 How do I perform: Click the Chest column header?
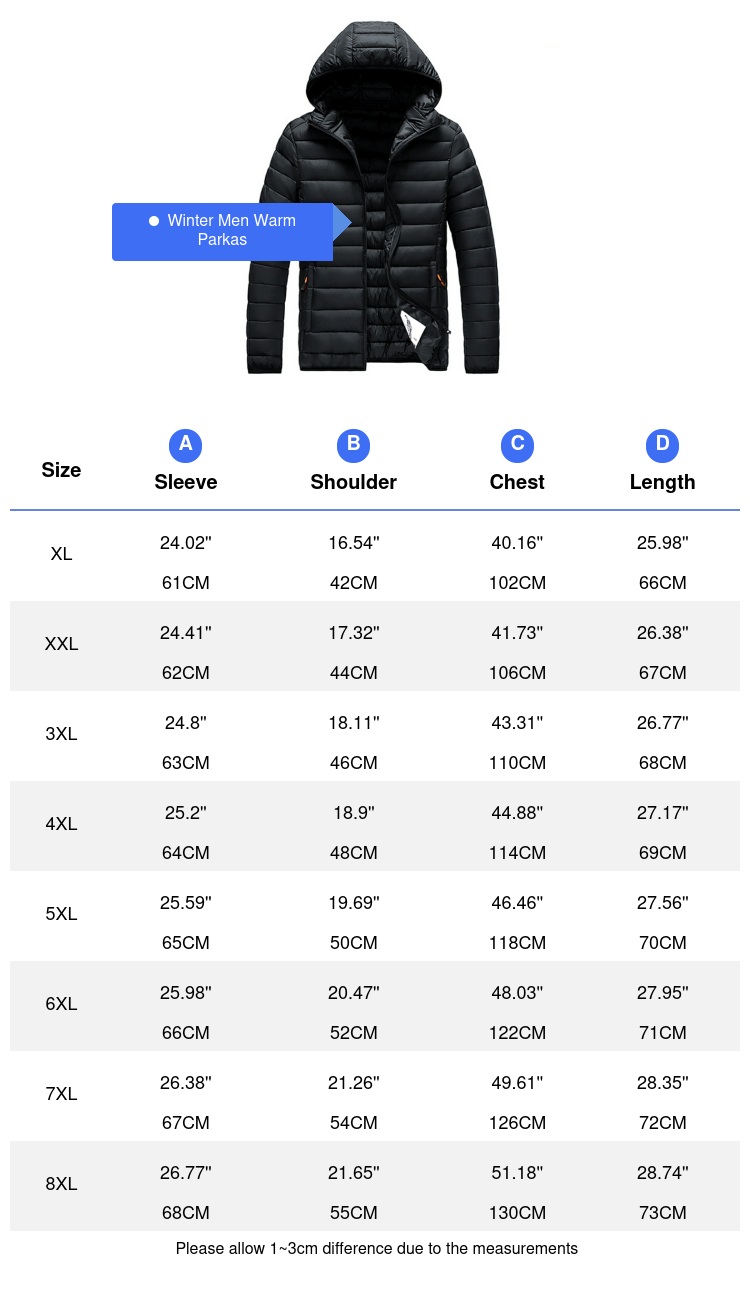coord(517,482)
